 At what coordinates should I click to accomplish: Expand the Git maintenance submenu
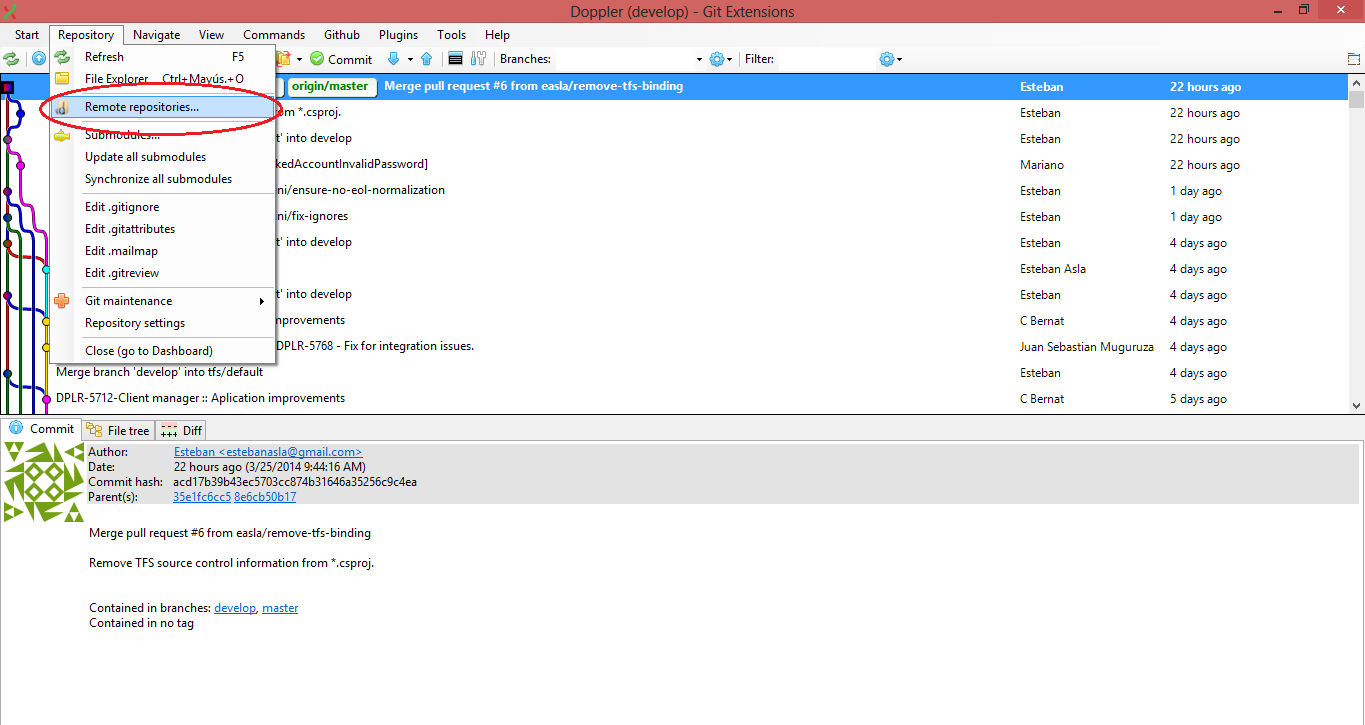pyautogui.click(x=162, y=301)
